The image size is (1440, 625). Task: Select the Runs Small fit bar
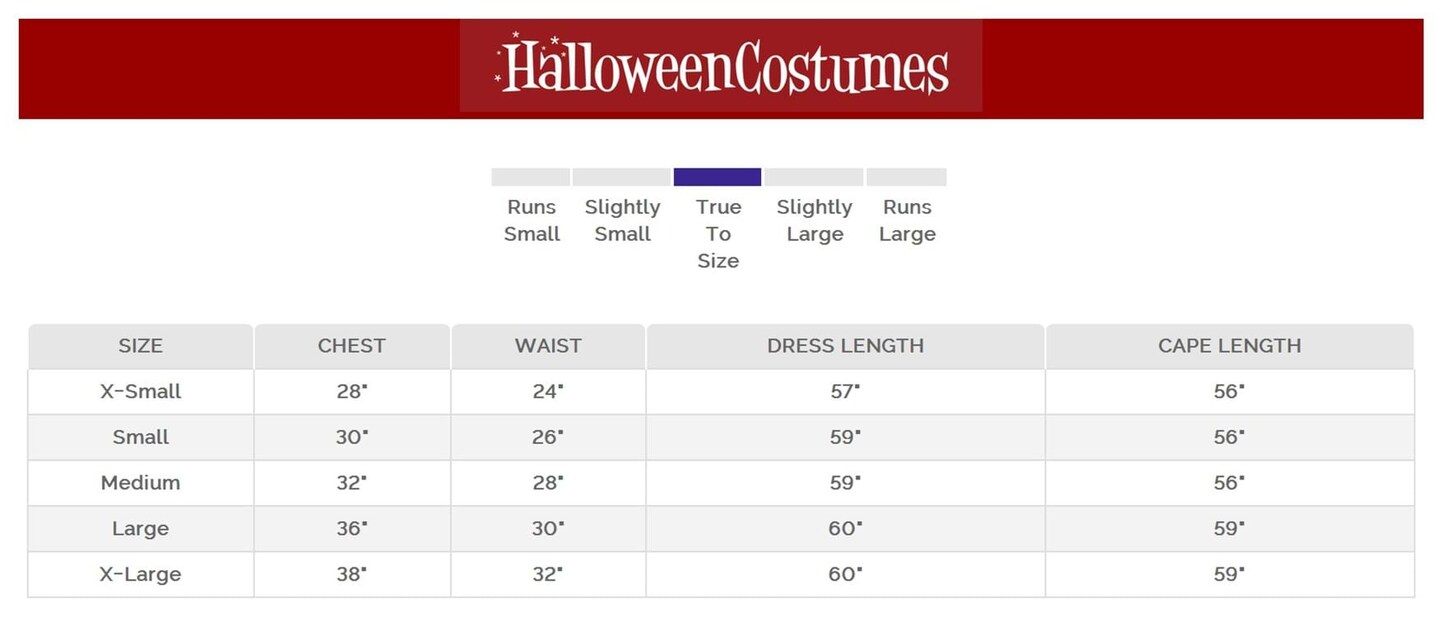pos(530,177)
